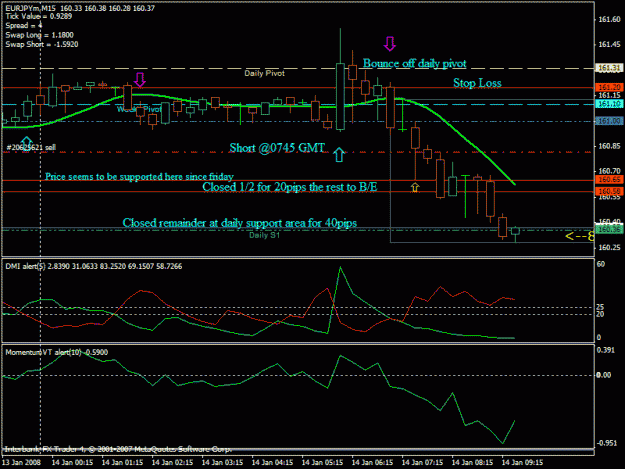
Task: Select the small orange up arrow near the 160.65 line
Action: (415, 187)
